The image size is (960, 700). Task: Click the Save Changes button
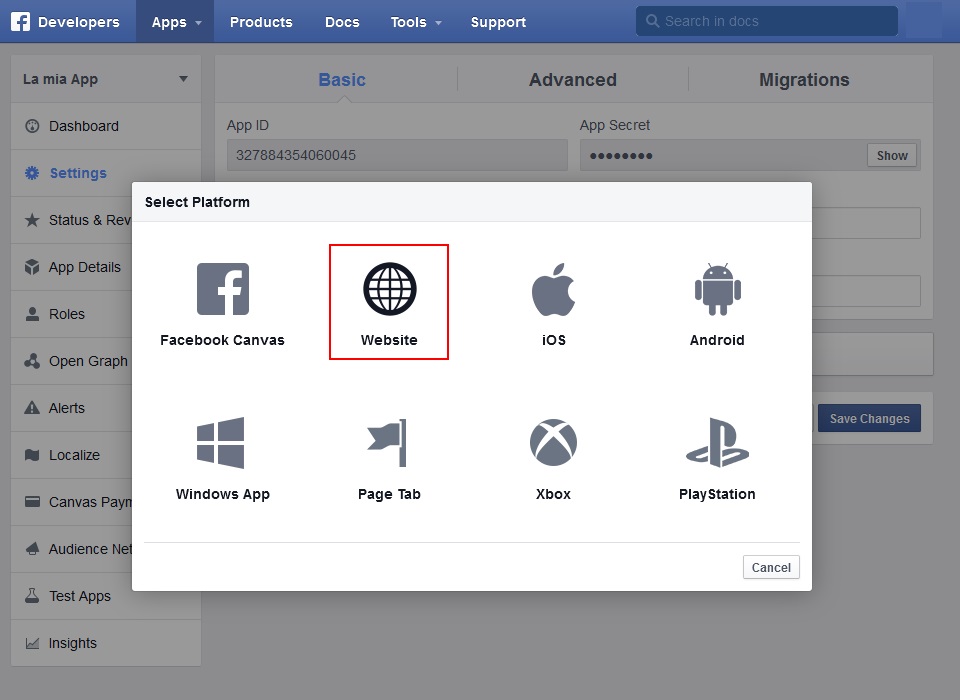pyautogui.click(x=869, y=419)
